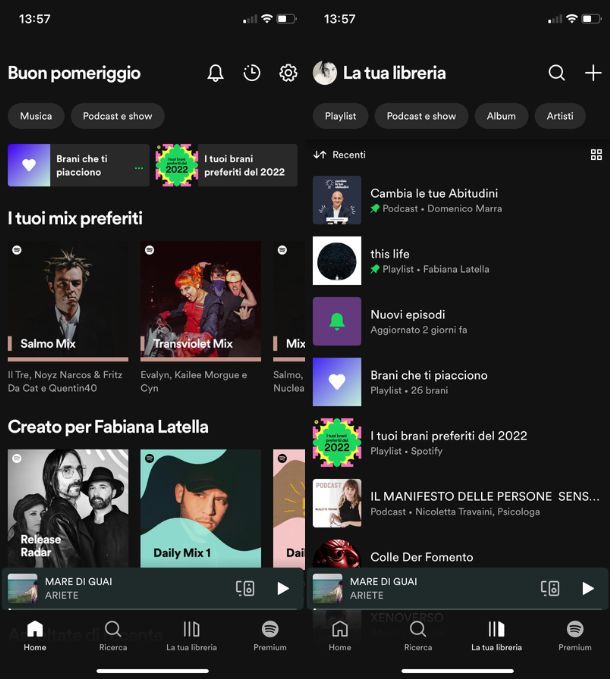The height and width of the screenshot is (679, 610).
Task: Tap Home icon in left bottom bar
Action: click(35, 635)
